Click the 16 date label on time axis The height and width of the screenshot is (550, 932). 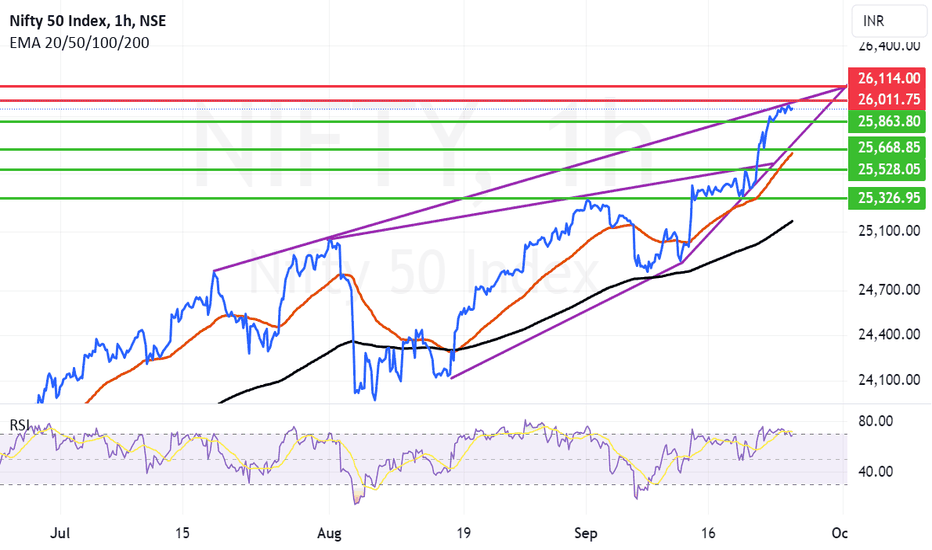click(x=708, y=533)
